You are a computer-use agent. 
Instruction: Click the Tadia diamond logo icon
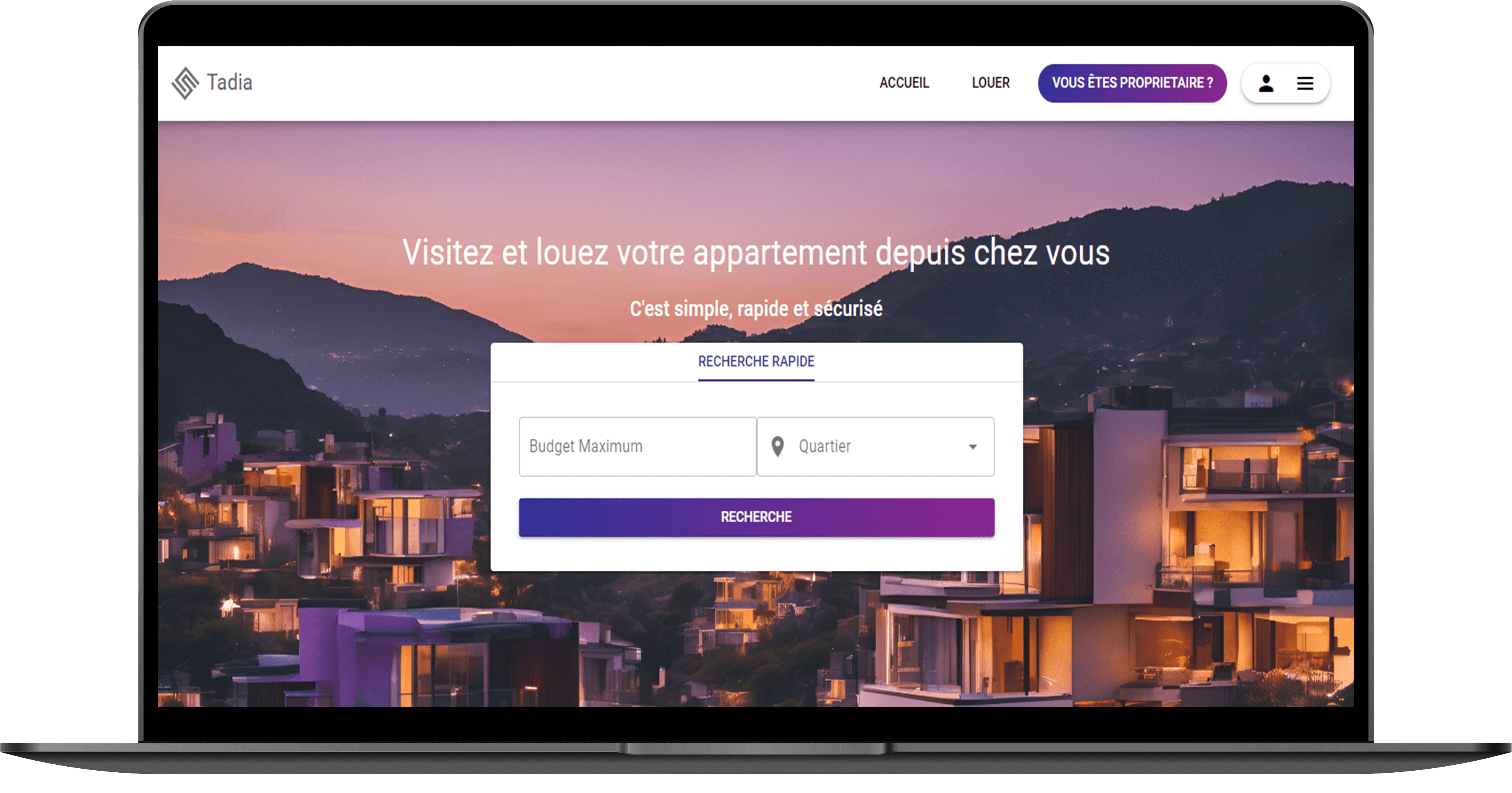point(185,83)
